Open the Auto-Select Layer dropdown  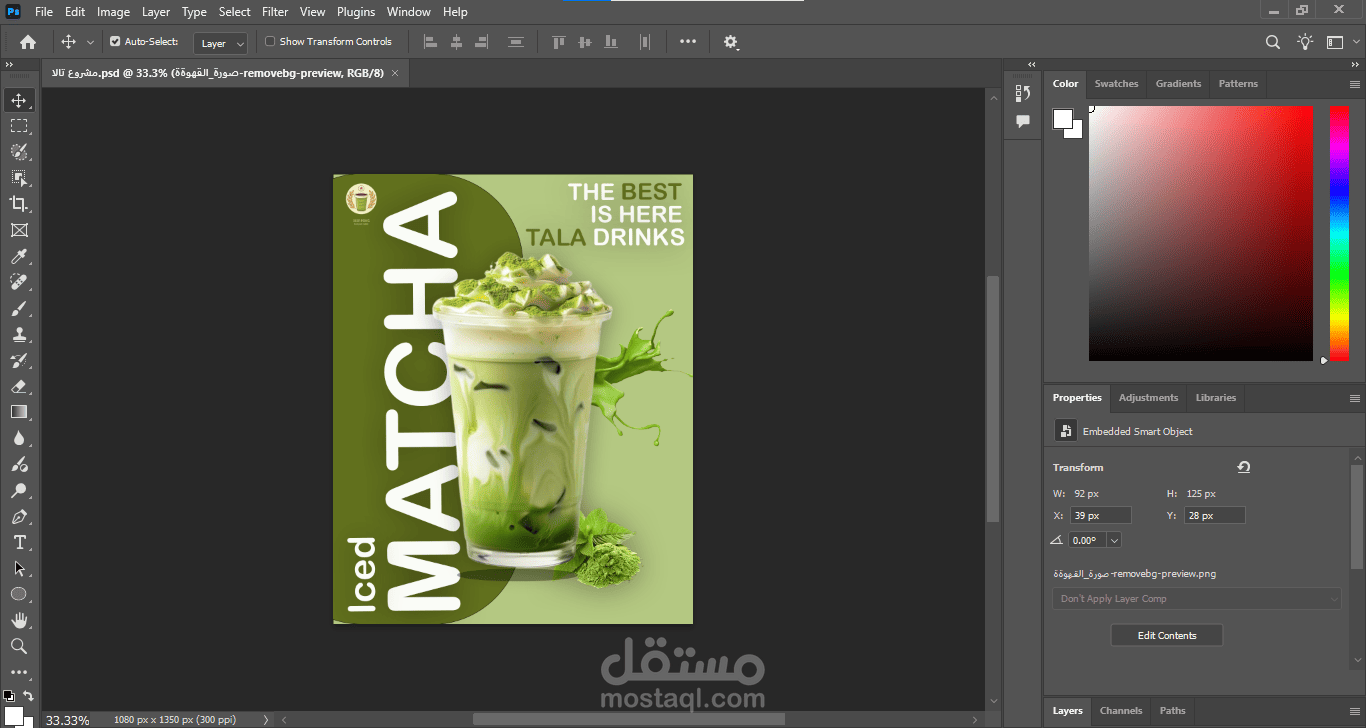220,43
